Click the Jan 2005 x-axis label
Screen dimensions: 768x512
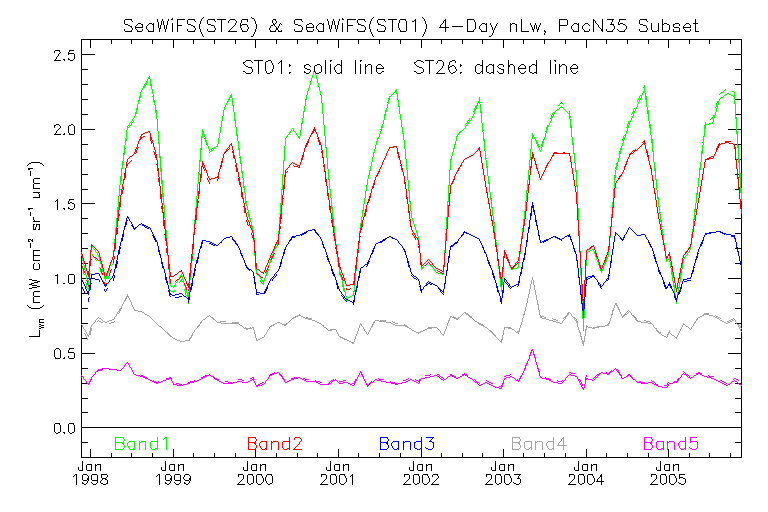coord(668,473)
